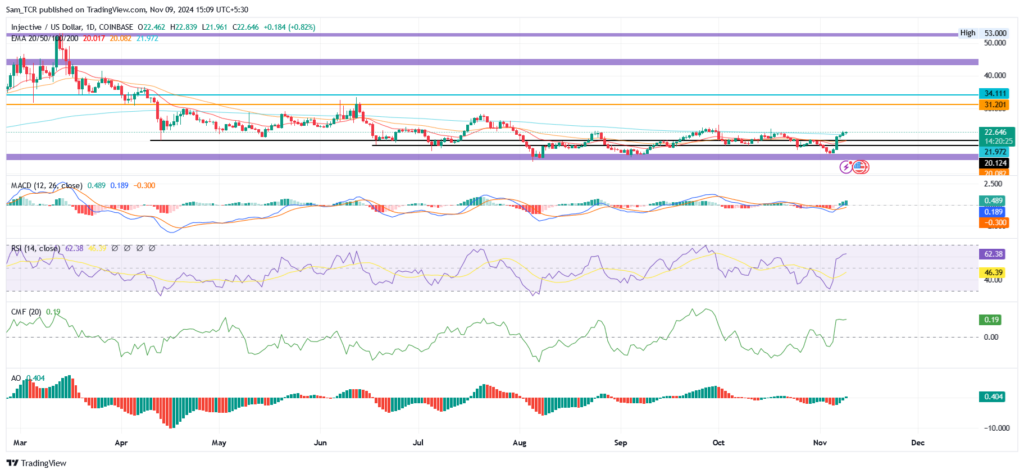Click the last ∅ symbol in RSI legend
This screenshot has width=1024, height=474.
point(152,248)
